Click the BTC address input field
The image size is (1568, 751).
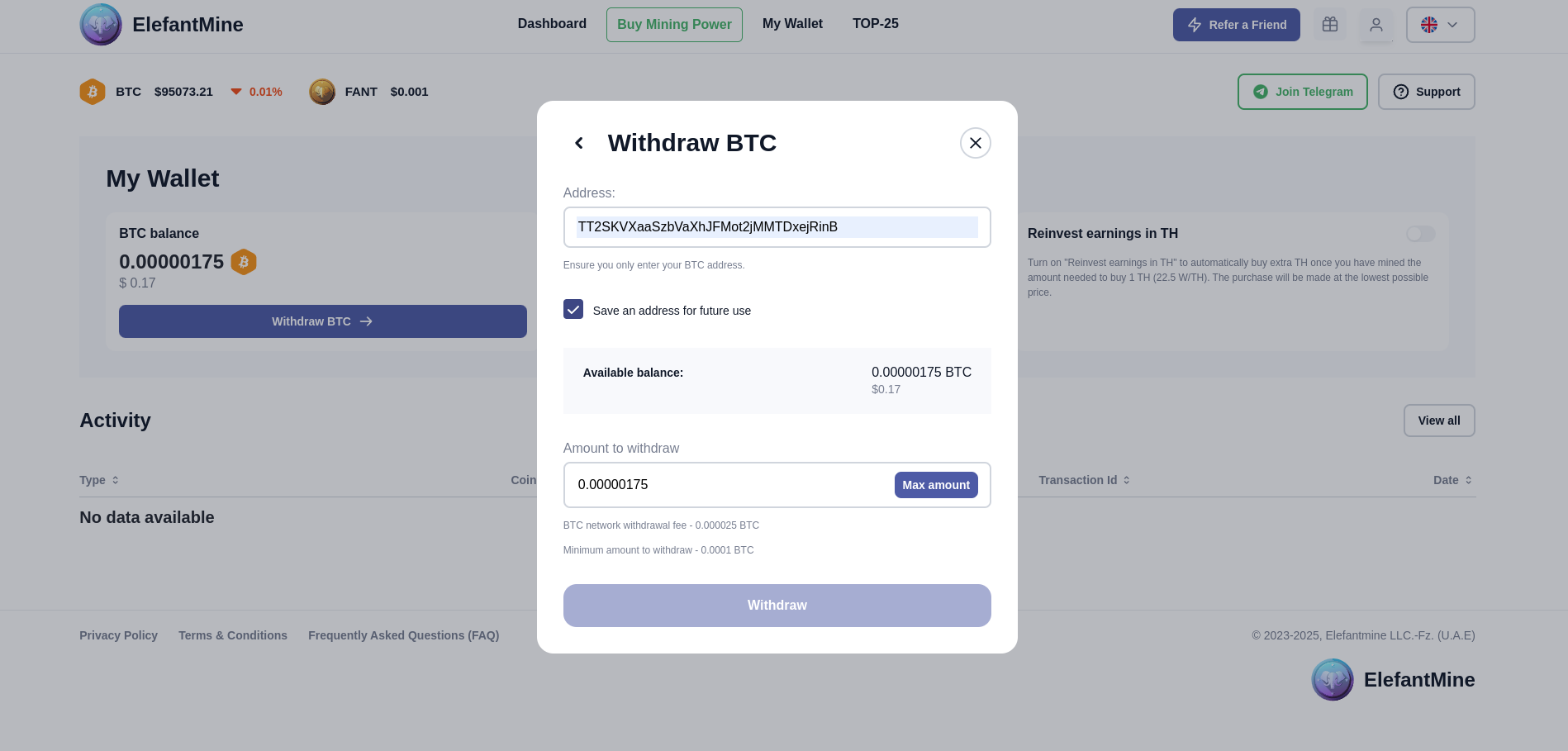click(x=777, y=227)
